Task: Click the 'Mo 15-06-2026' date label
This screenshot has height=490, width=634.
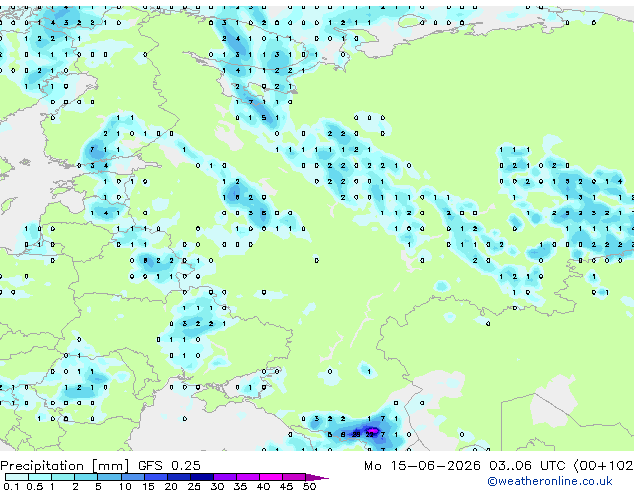Action: (x=422, y=466)
